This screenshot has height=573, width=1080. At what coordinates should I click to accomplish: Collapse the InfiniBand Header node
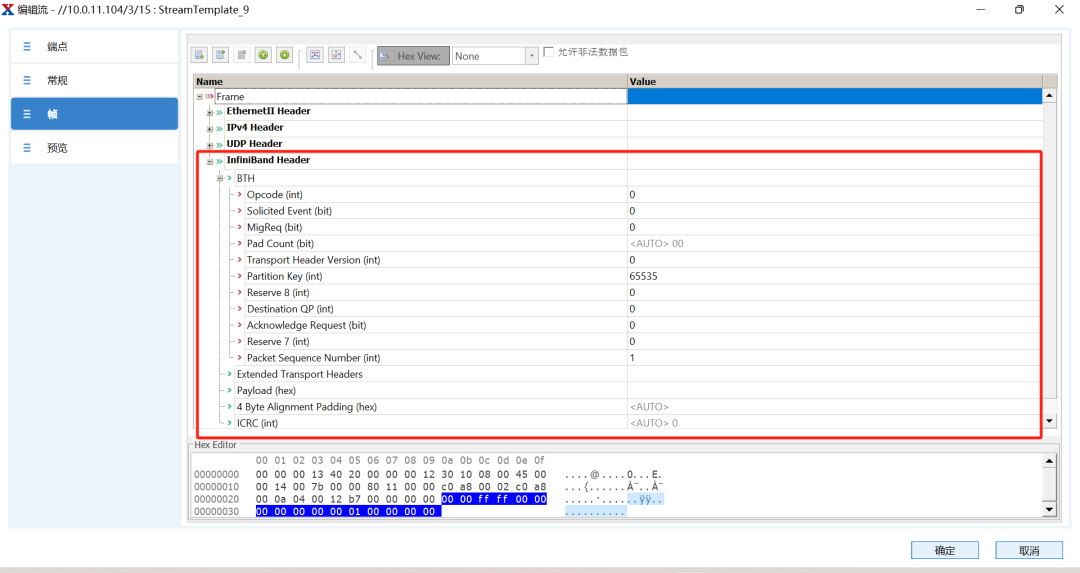[x=210, y=161]
